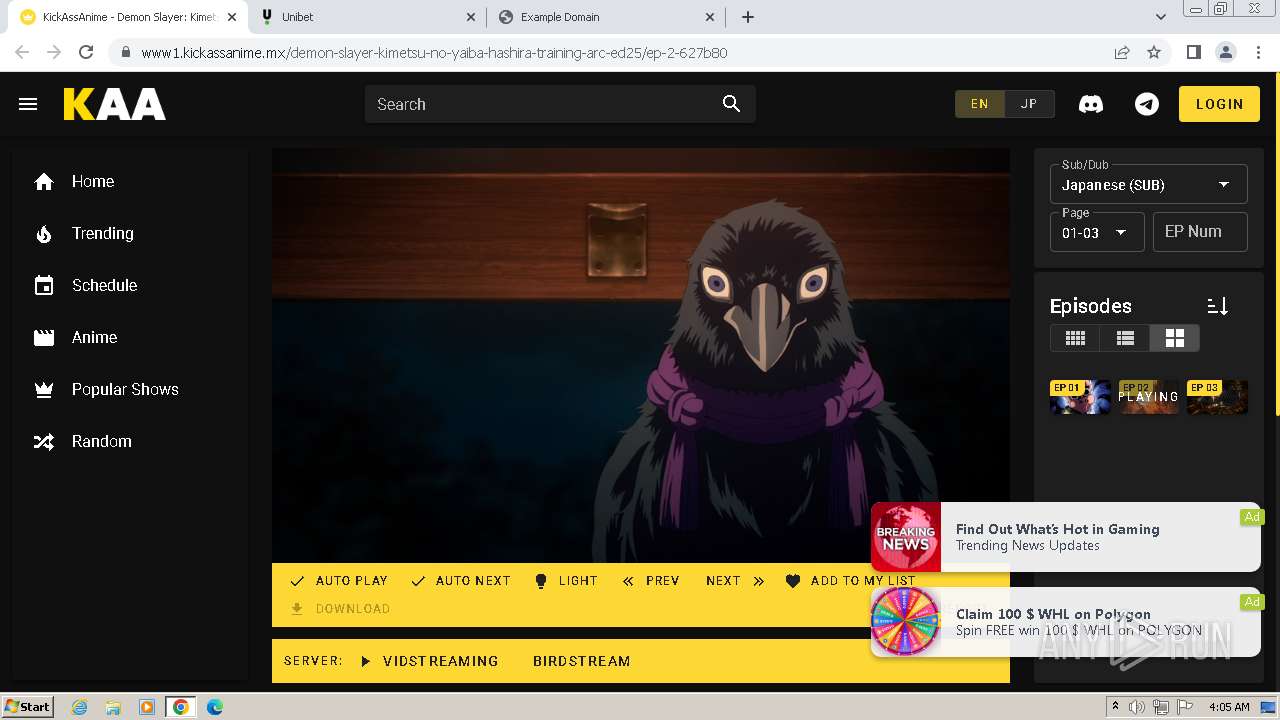The image size is (1280, 720).
Task: Go to the PREV episode
Action: point(651,581)
